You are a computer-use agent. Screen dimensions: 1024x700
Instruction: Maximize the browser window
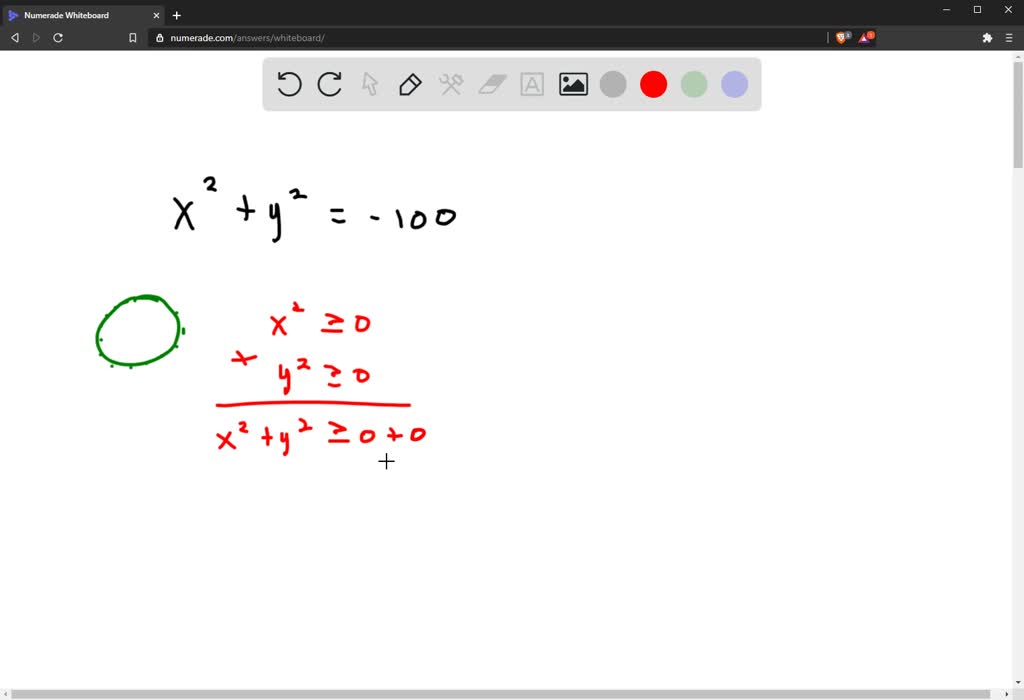click(x=978, y=10)
